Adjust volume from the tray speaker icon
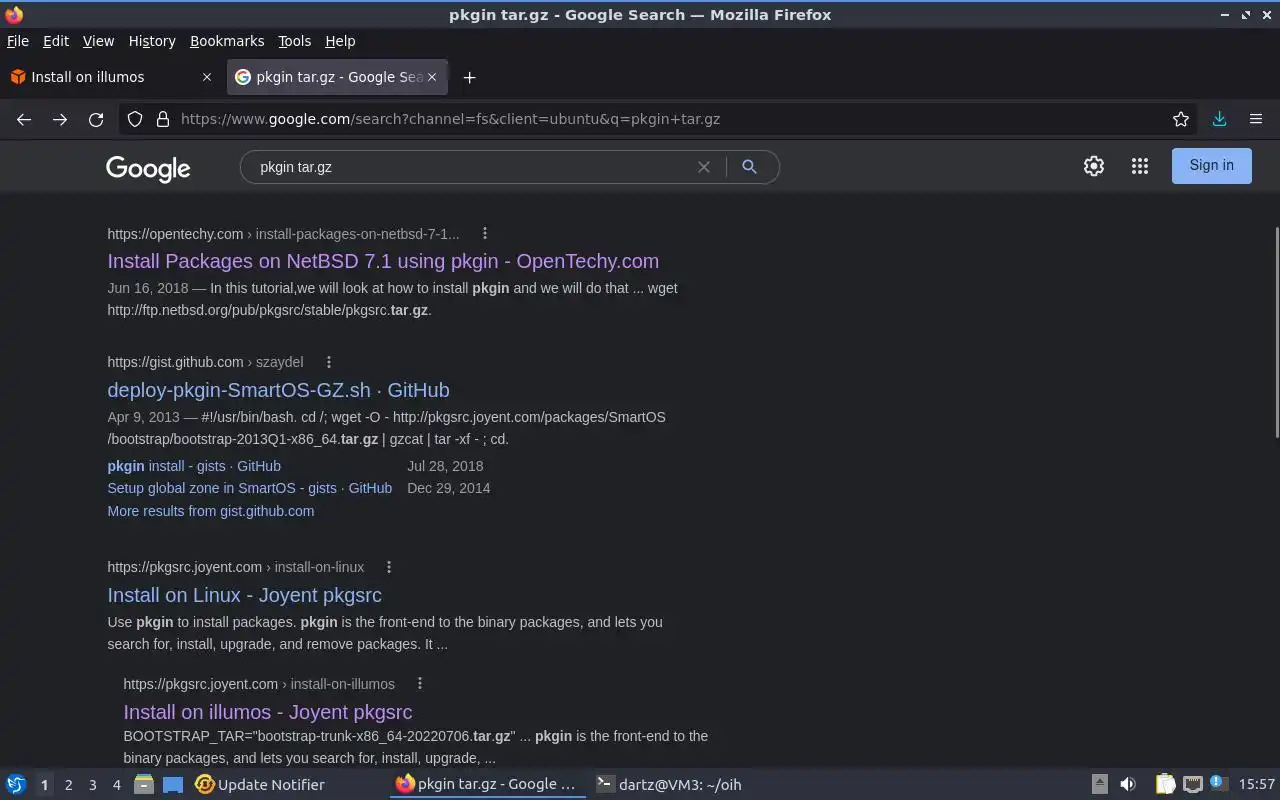 (x=1128, y=784)
